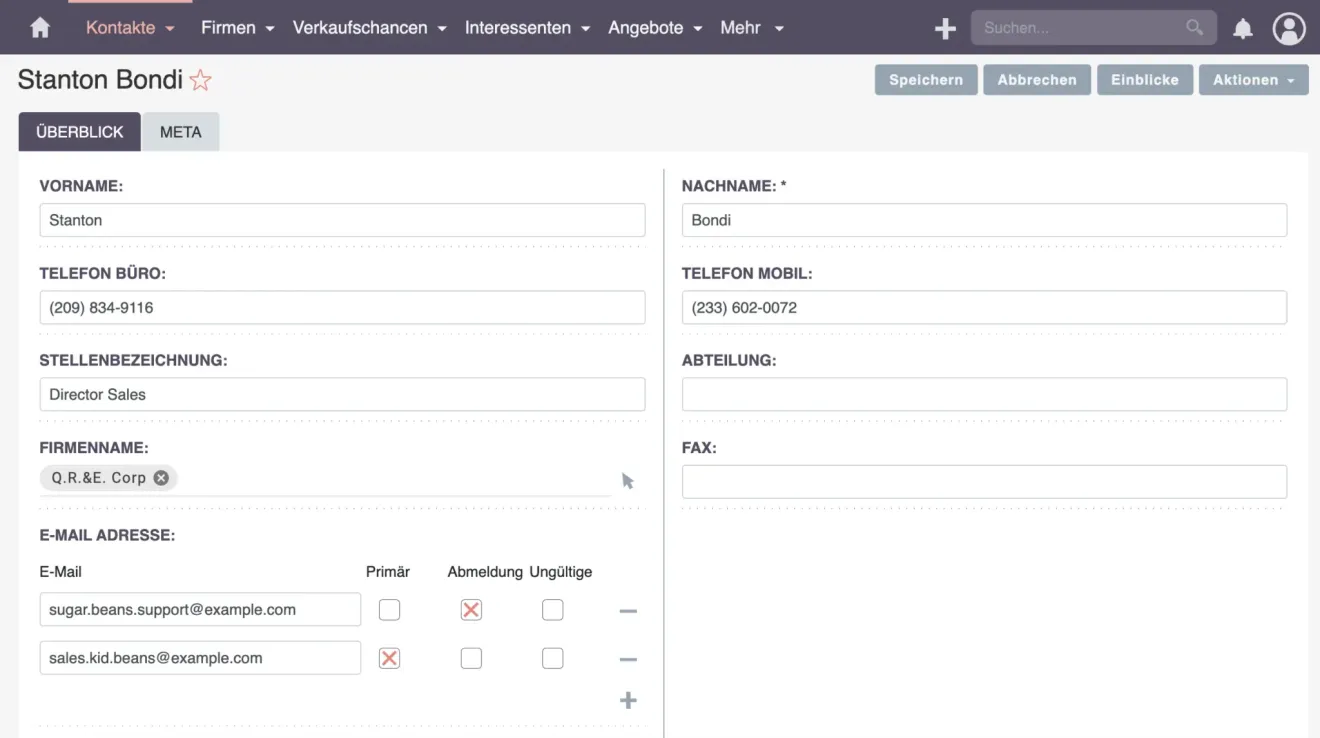The width and height of the screenshot is (1320, 738).
Task: Expand the Aktionen dropdown button
Action: coord(1253,79)
